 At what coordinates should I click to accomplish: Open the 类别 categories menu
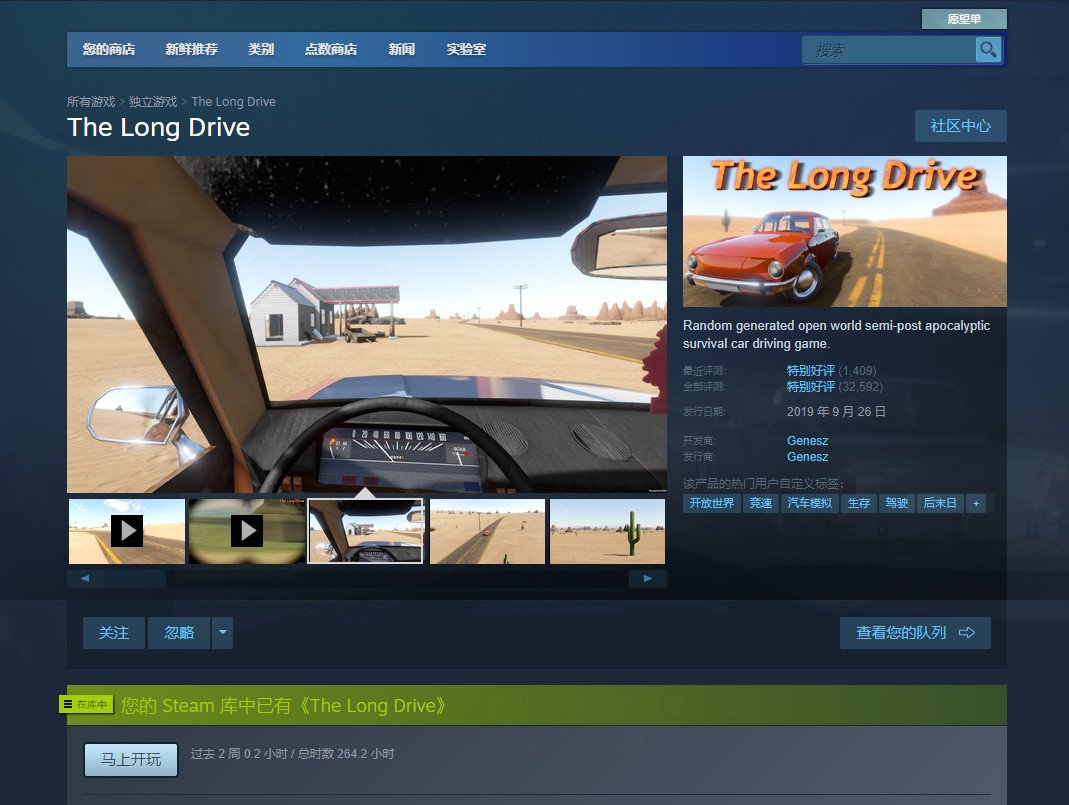261,49
